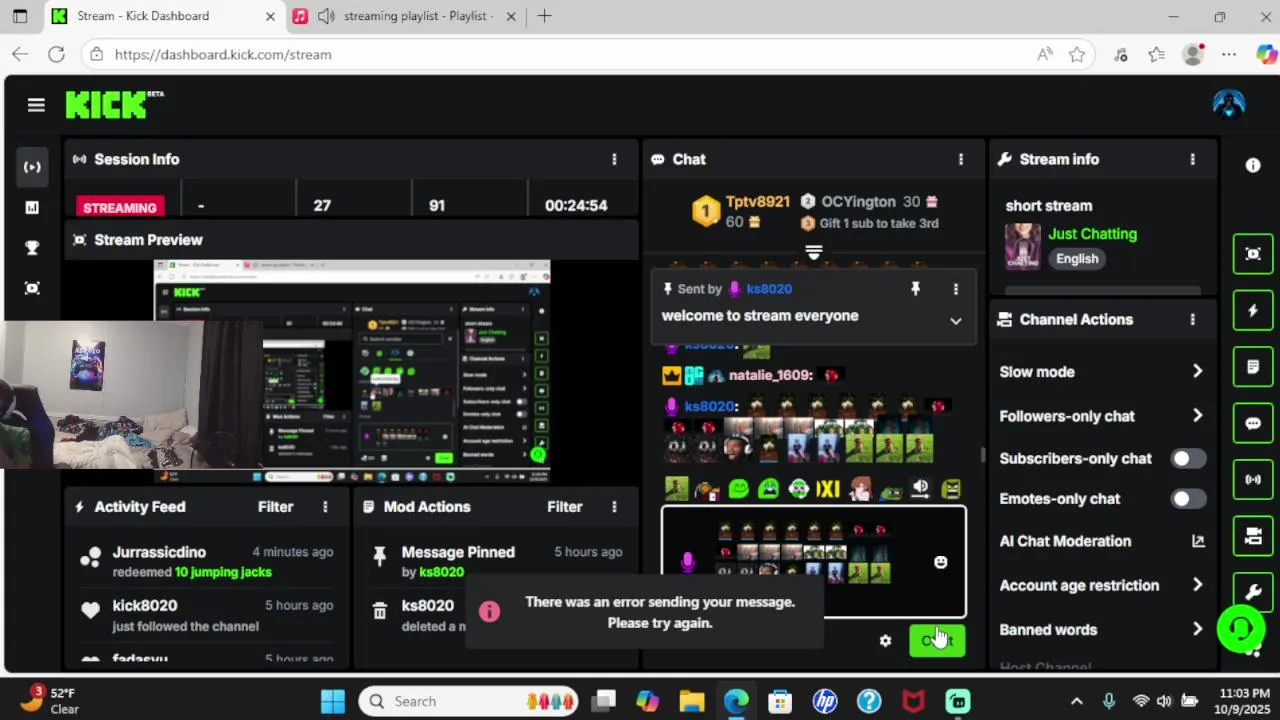This screenshot has height=720, width=1280.
Task: Open natalie_1609 username in chat
Action: (771, 375)
